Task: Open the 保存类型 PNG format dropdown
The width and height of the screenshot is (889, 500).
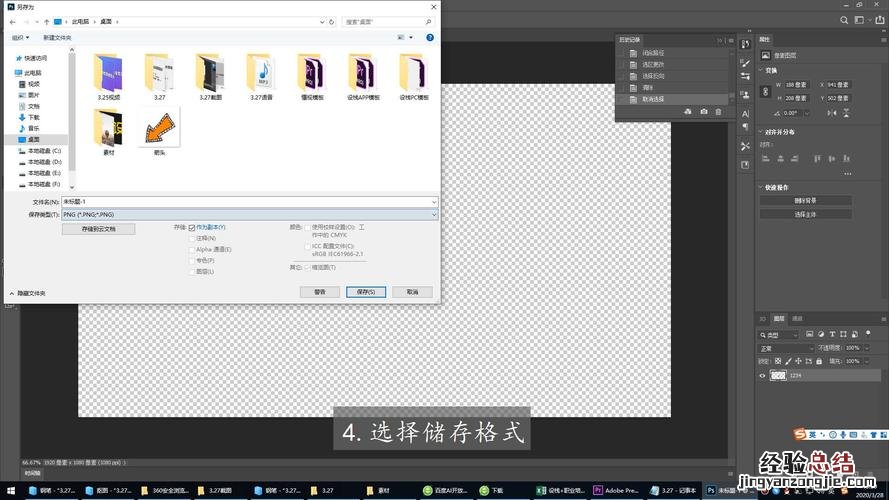Action: pyautogui.click(x=250, y=214)
